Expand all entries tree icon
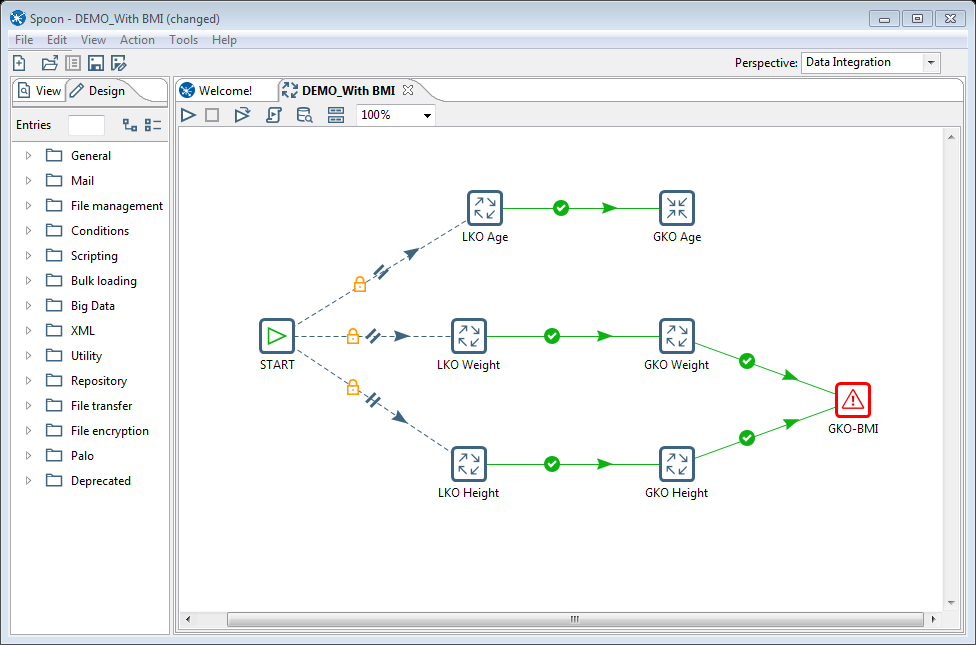 (x=129, y=125)
